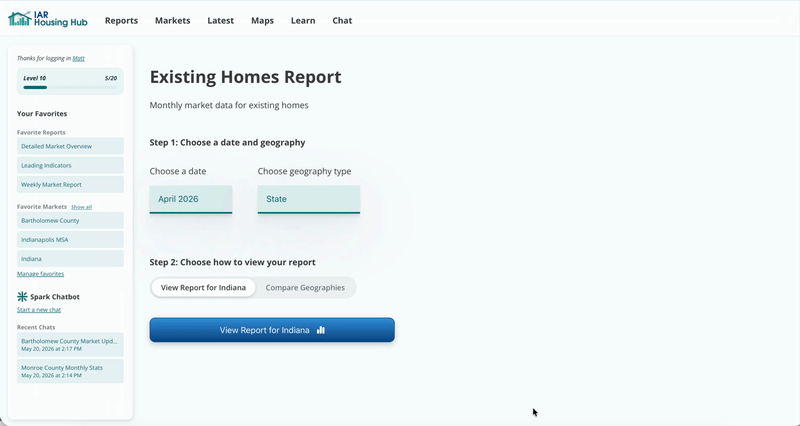Open the Maps page
Image resolution: width=800 pixels, height=426 pixels.
pos(262,20)
